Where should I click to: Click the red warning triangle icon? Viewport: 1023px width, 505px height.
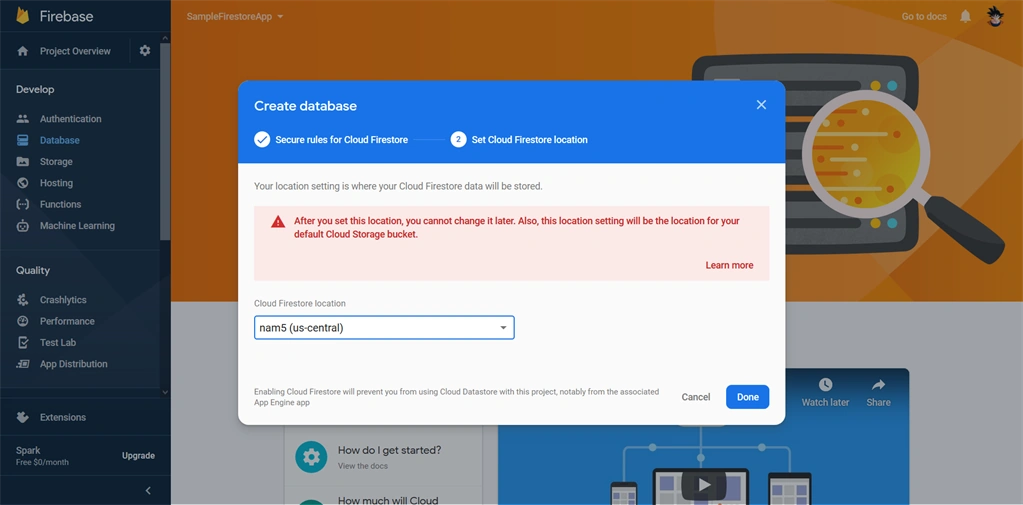click(x=279, y=222)
